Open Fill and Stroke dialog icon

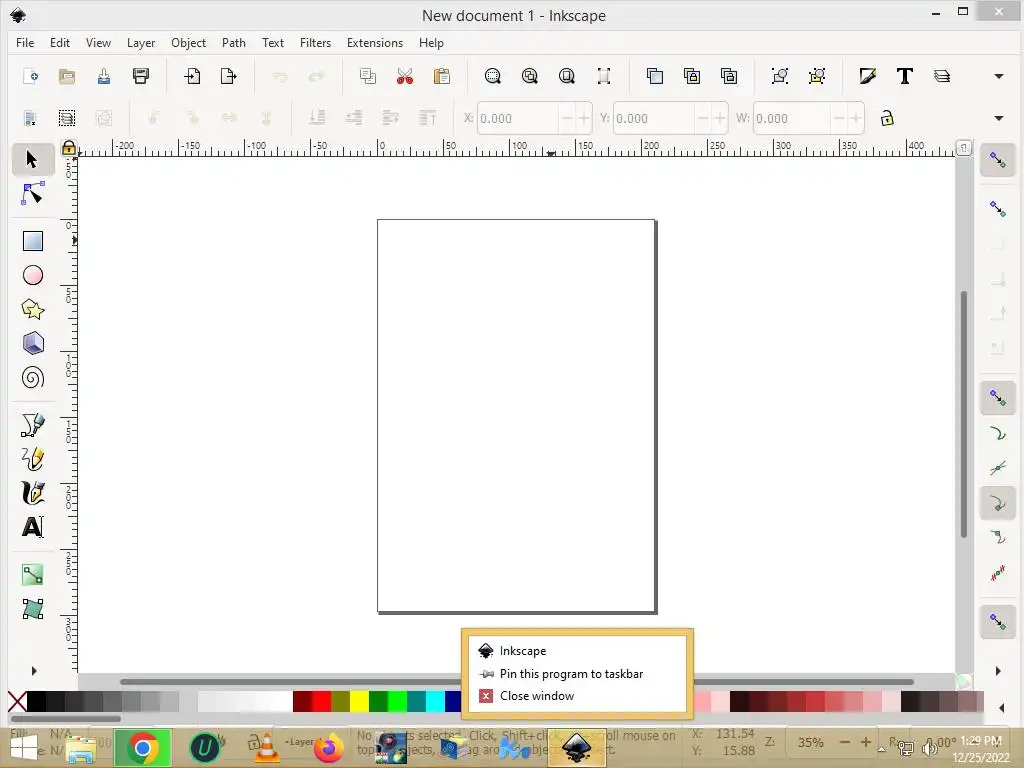[867, 76]
